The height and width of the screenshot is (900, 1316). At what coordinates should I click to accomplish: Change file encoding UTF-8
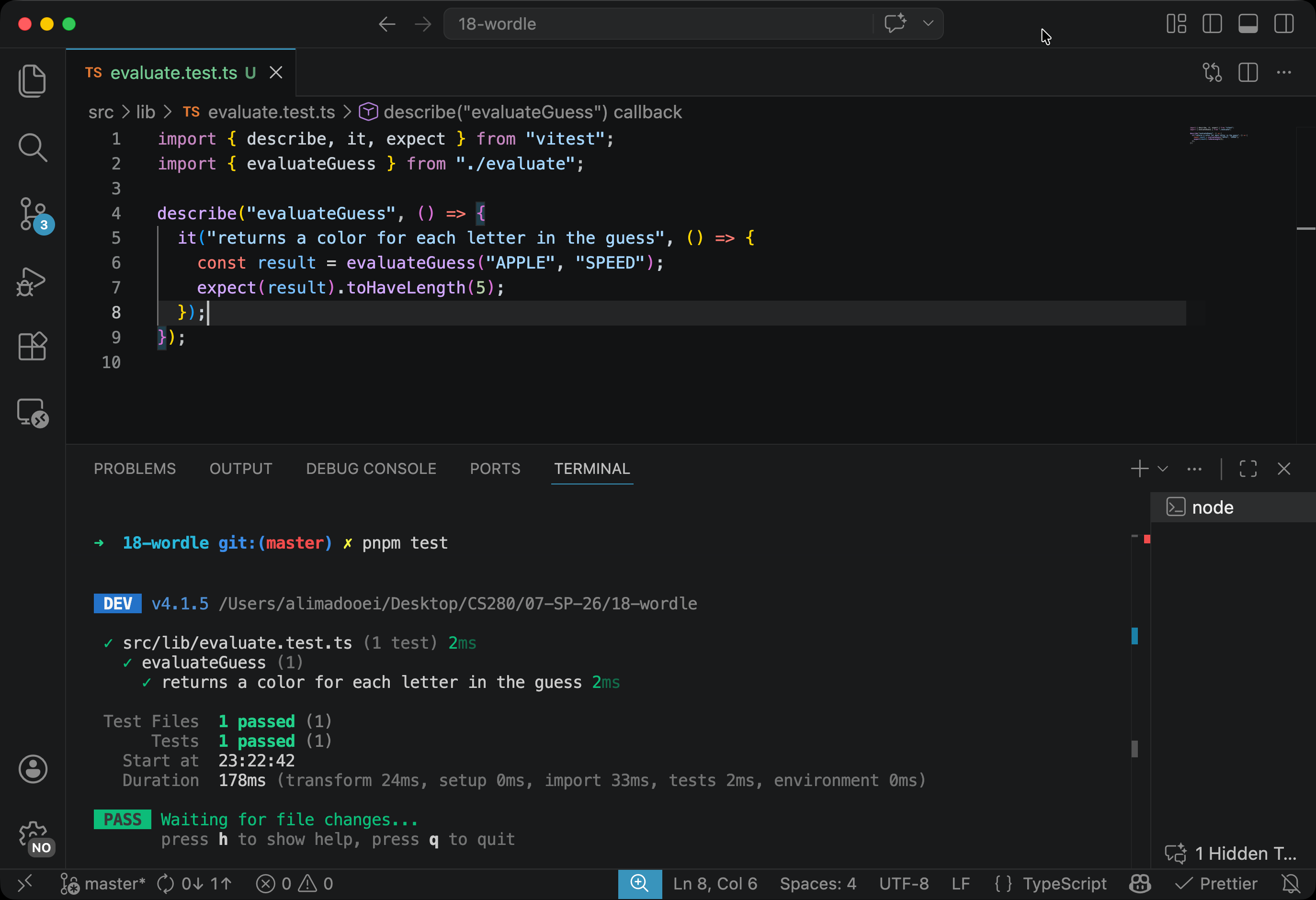pos(904,884)
